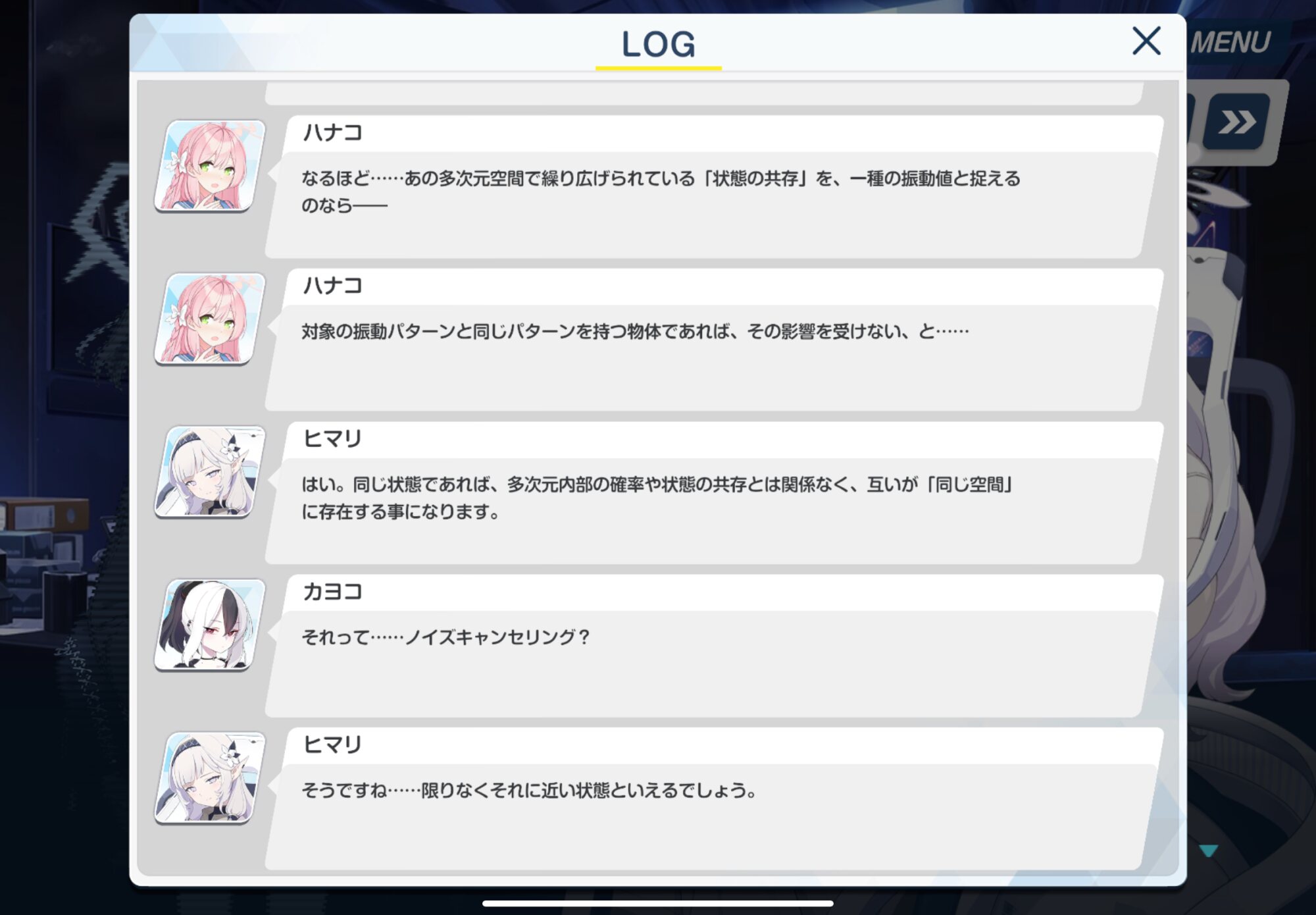
Task: Select Hanako's 'なるほど' dialogue entry
Action: pos(714,187)
